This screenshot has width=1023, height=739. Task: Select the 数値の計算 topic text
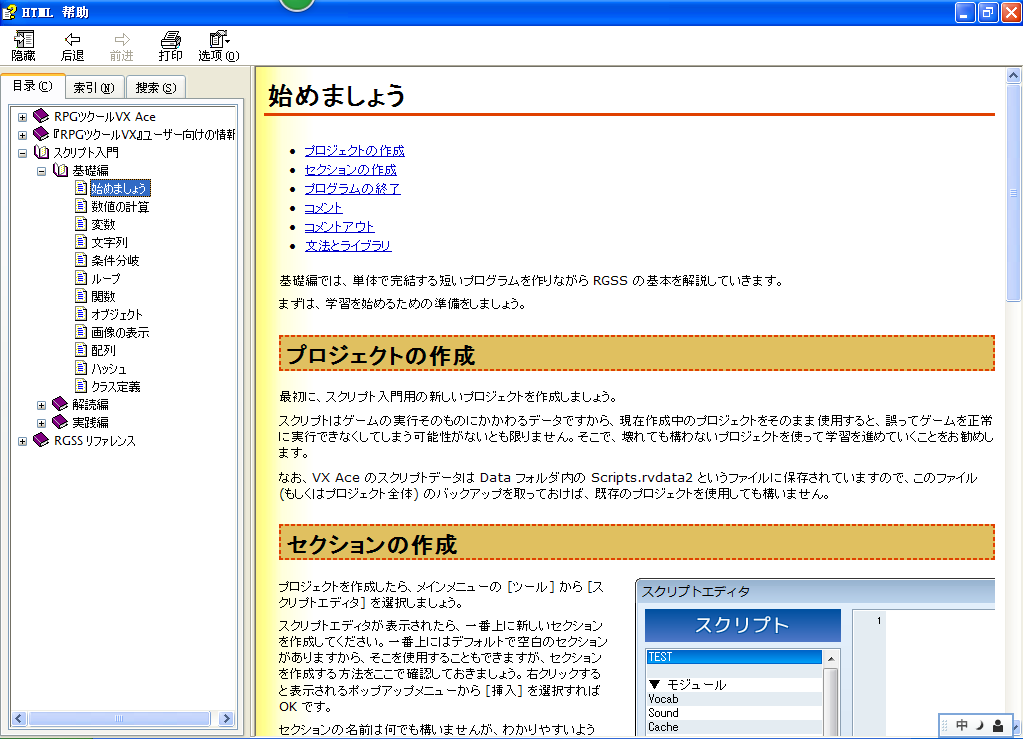[120, 207]
